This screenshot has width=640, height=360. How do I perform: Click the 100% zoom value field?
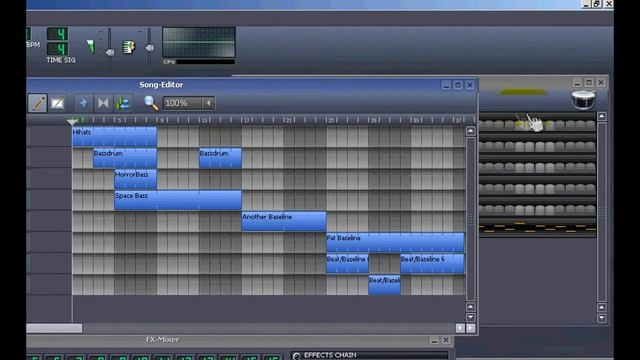point(183,103)
